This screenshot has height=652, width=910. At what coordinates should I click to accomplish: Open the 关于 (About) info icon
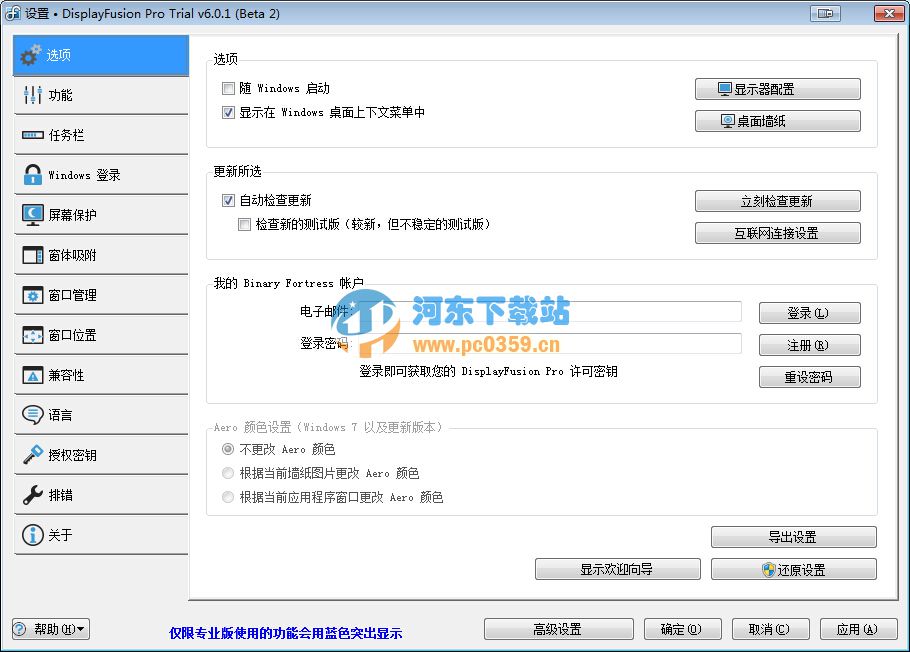coord(35,534)
